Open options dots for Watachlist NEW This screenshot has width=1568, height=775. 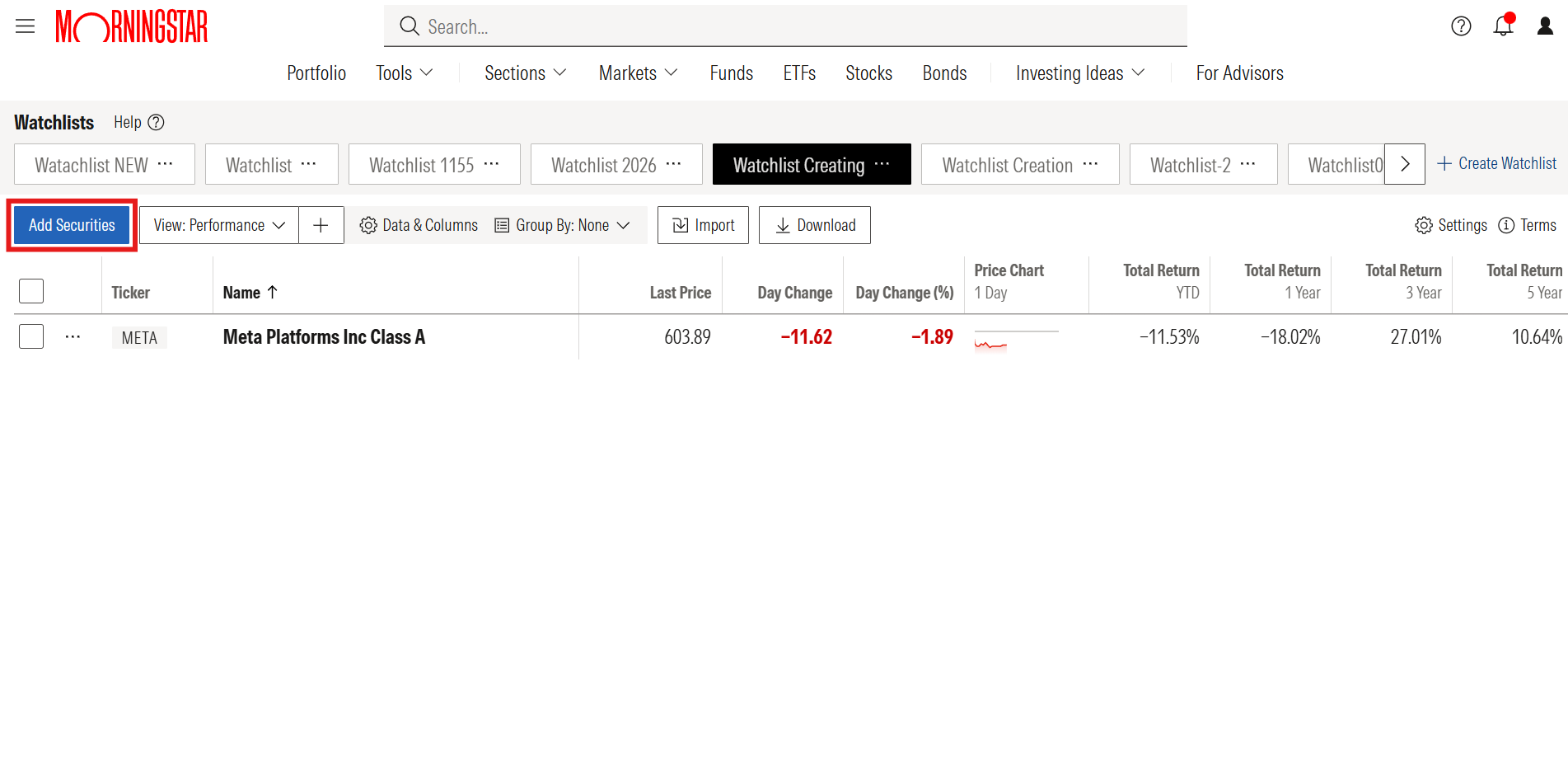click(x=166, y=164)
